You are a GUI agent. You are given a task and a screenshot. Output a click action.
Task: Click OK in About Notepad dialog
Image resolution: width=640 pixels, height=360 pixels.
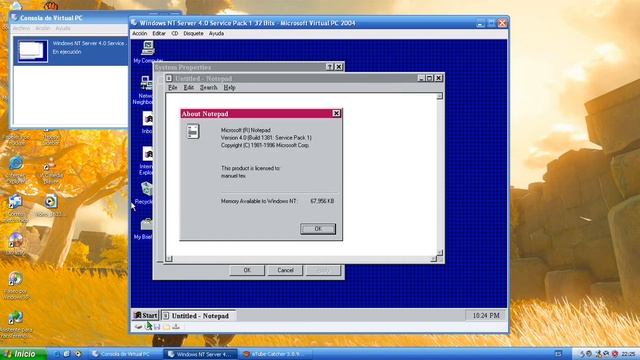tap(318, 229)
